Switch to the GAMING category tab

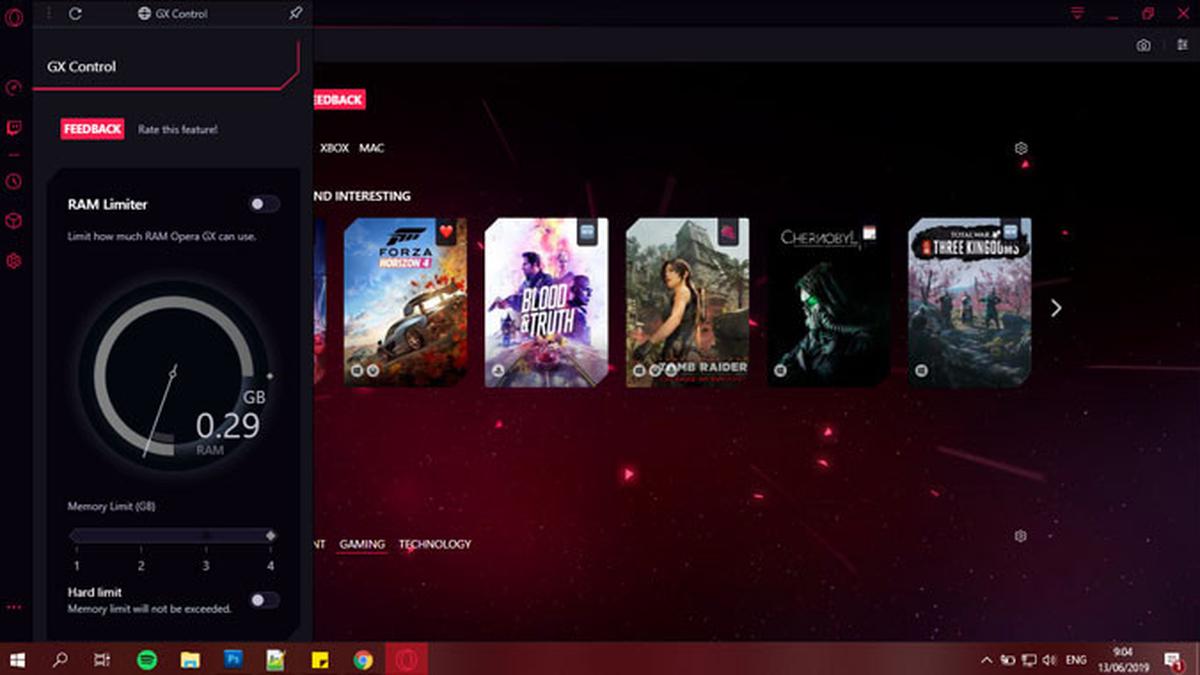click(x=361, y=544)
